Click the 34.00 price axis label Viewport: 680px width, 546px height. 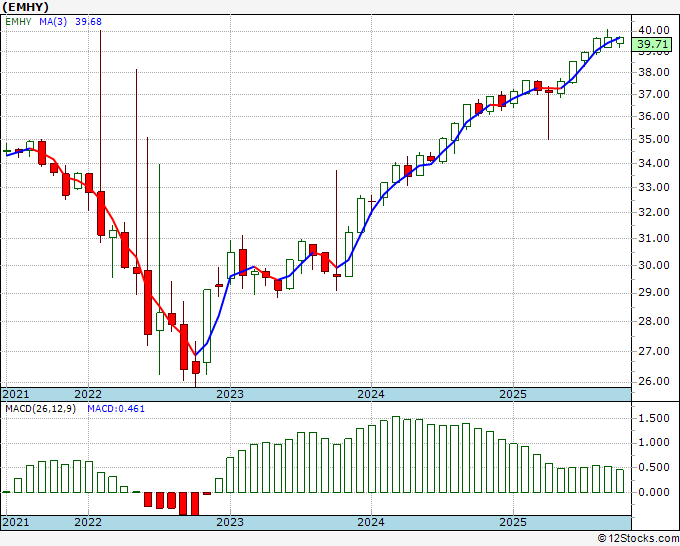(x=654, y=163)
